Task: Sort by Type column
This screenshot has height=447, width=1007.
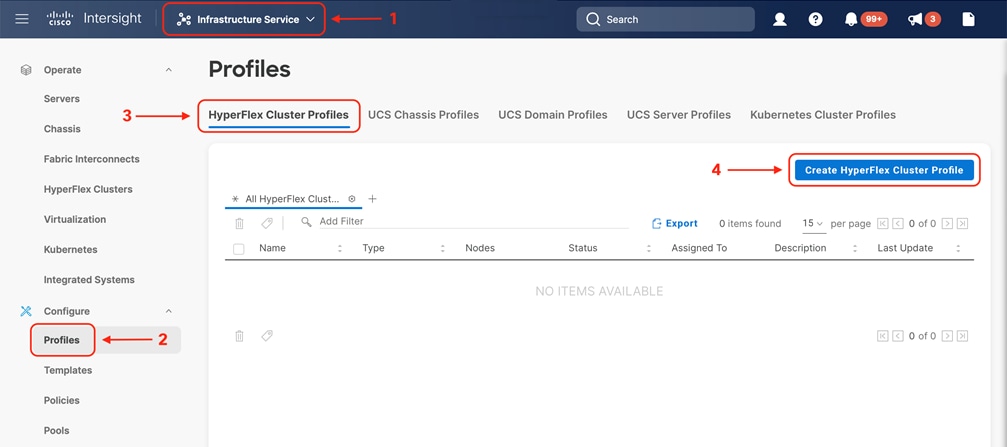Action: pos(442,249)
